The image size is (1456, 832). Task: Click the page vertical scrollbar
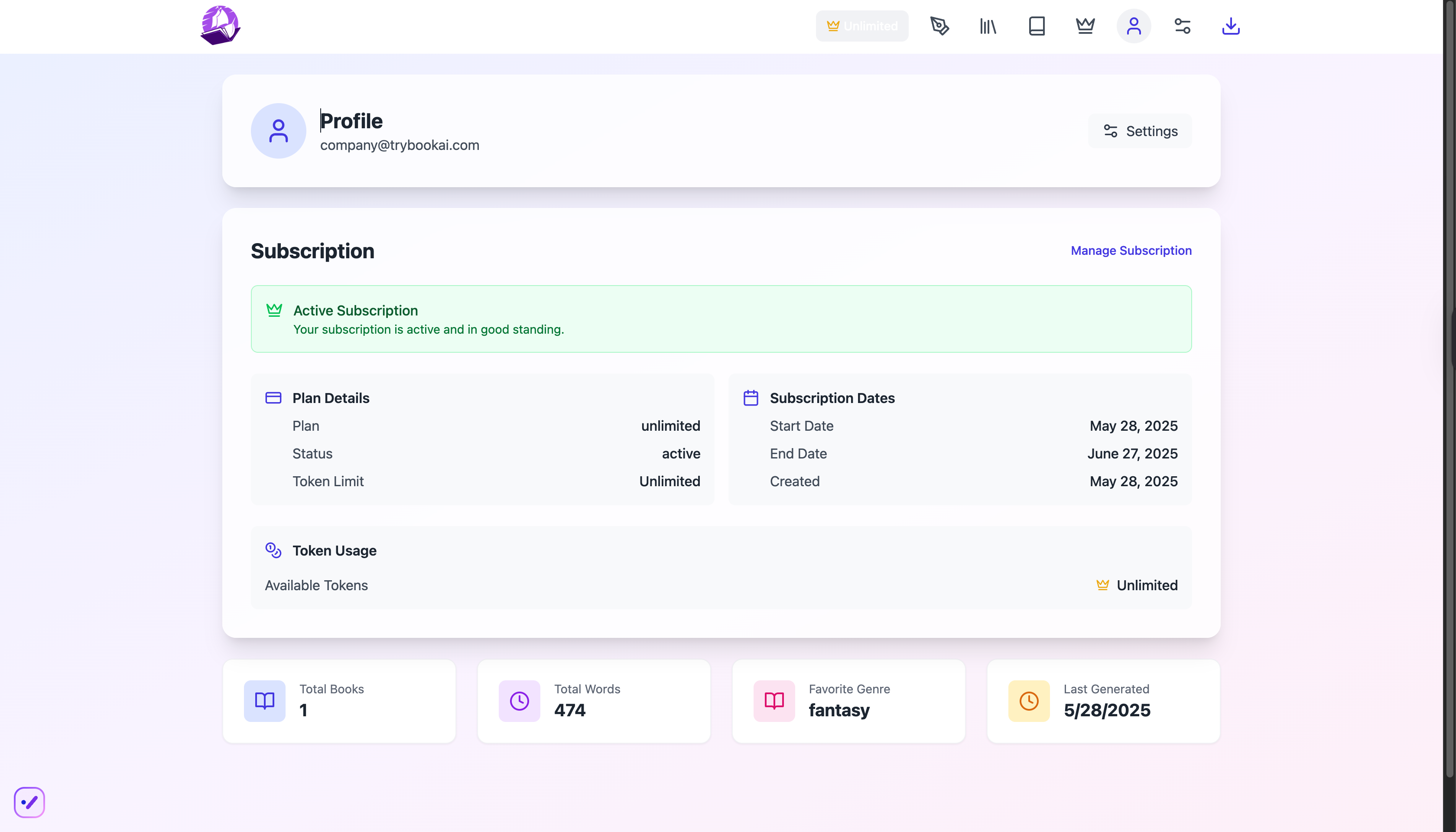1449,400
